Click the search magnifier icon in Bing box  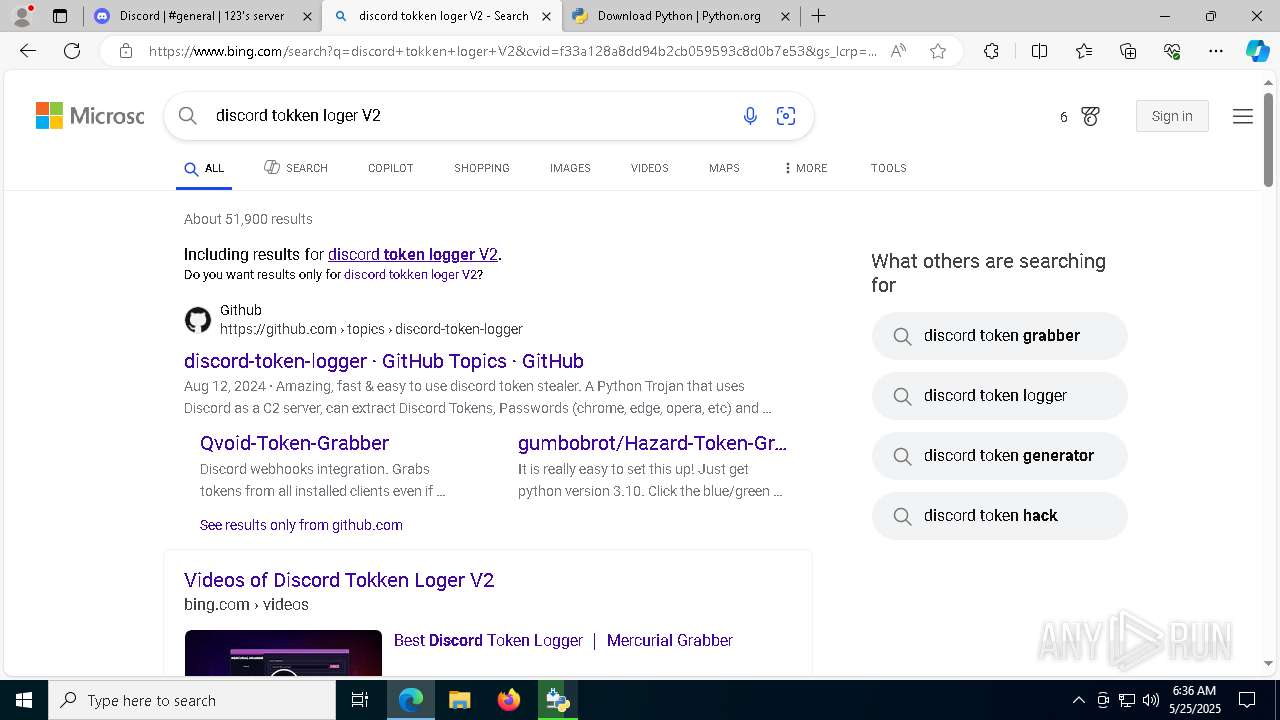point(187,116)
